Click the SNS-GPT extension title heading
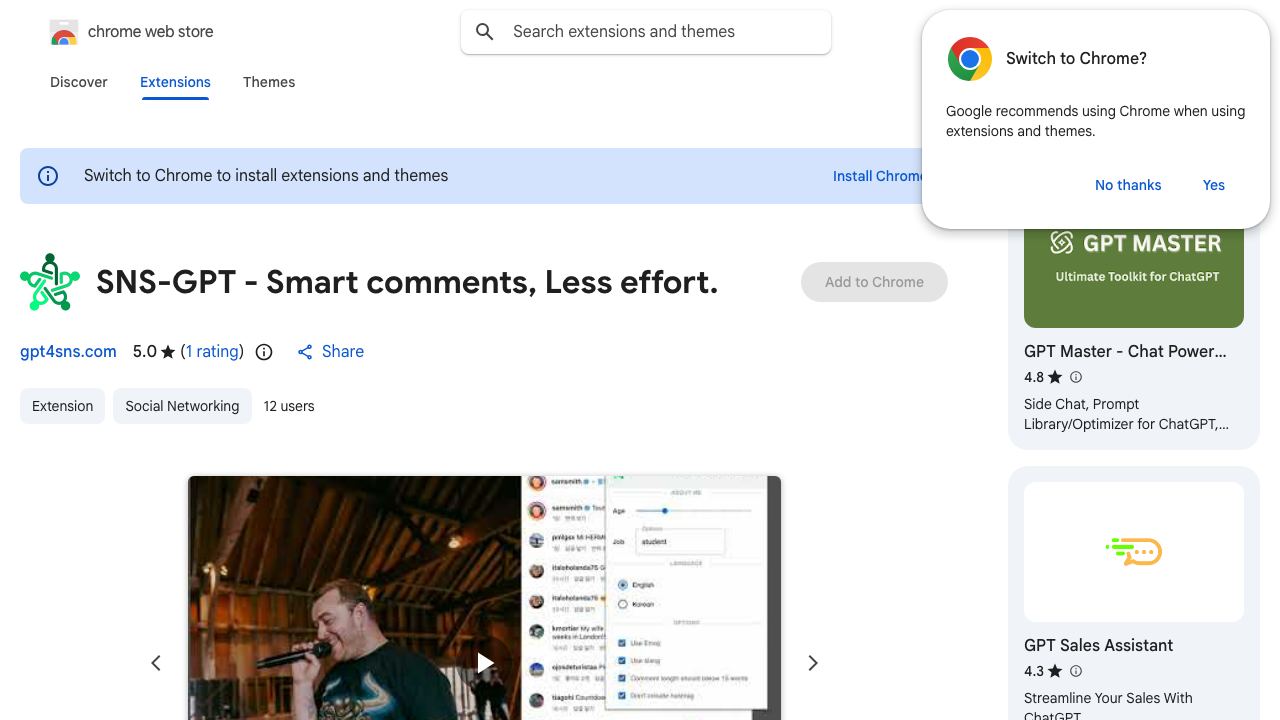 (407, 282)
